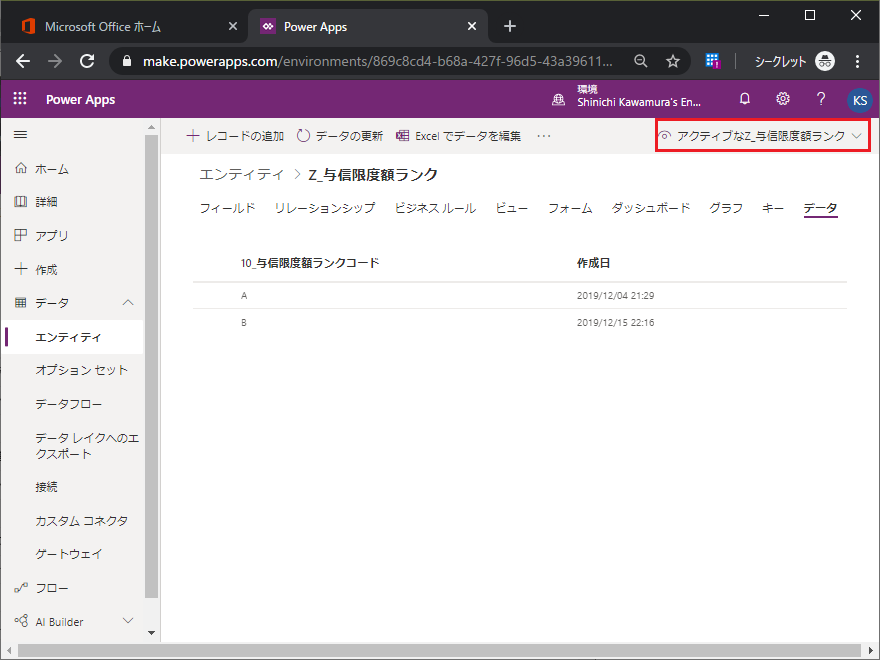Click the KS account avatar
The width and height of the screenshot is (880, 660).
click(859, 100)
